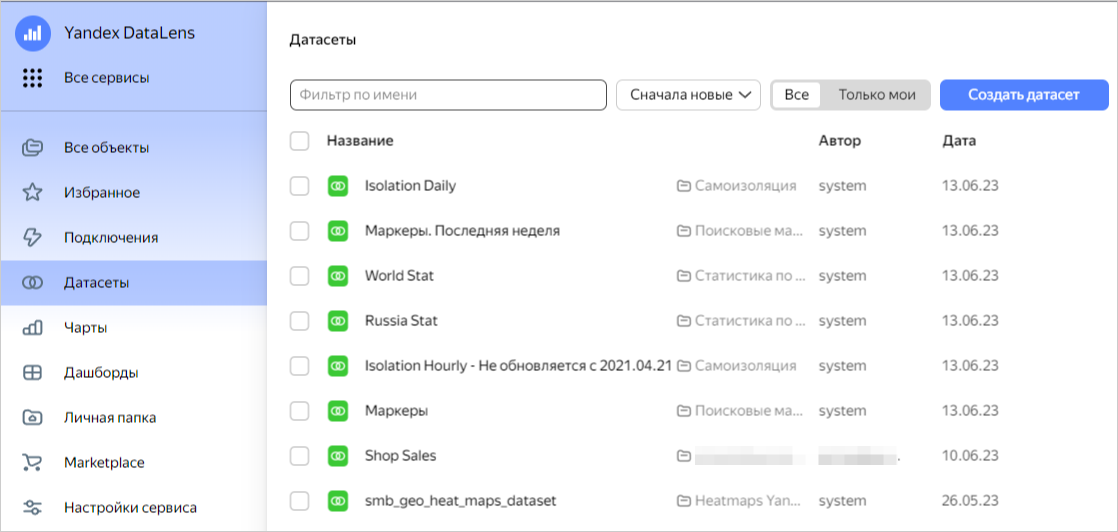This screenshot has width=1118, height=532.
Task: Click date 26.05.23 in last row
Action: point(970,501)
